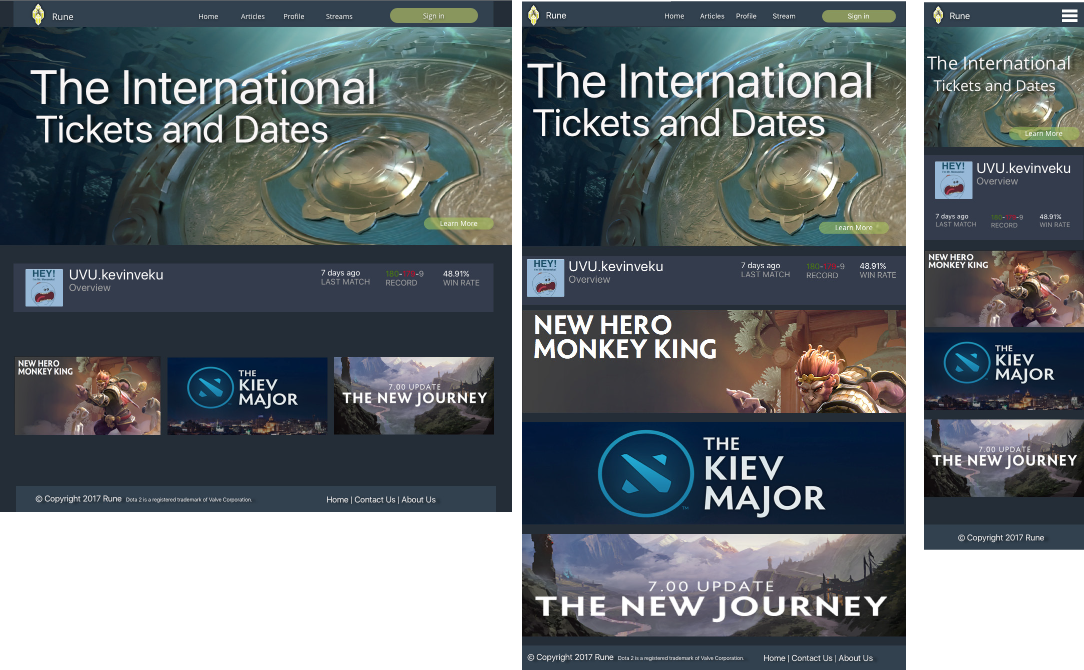Click Rune brand name in mobile header
This screenshot has height=670, width=1084.
coord(960,15)
